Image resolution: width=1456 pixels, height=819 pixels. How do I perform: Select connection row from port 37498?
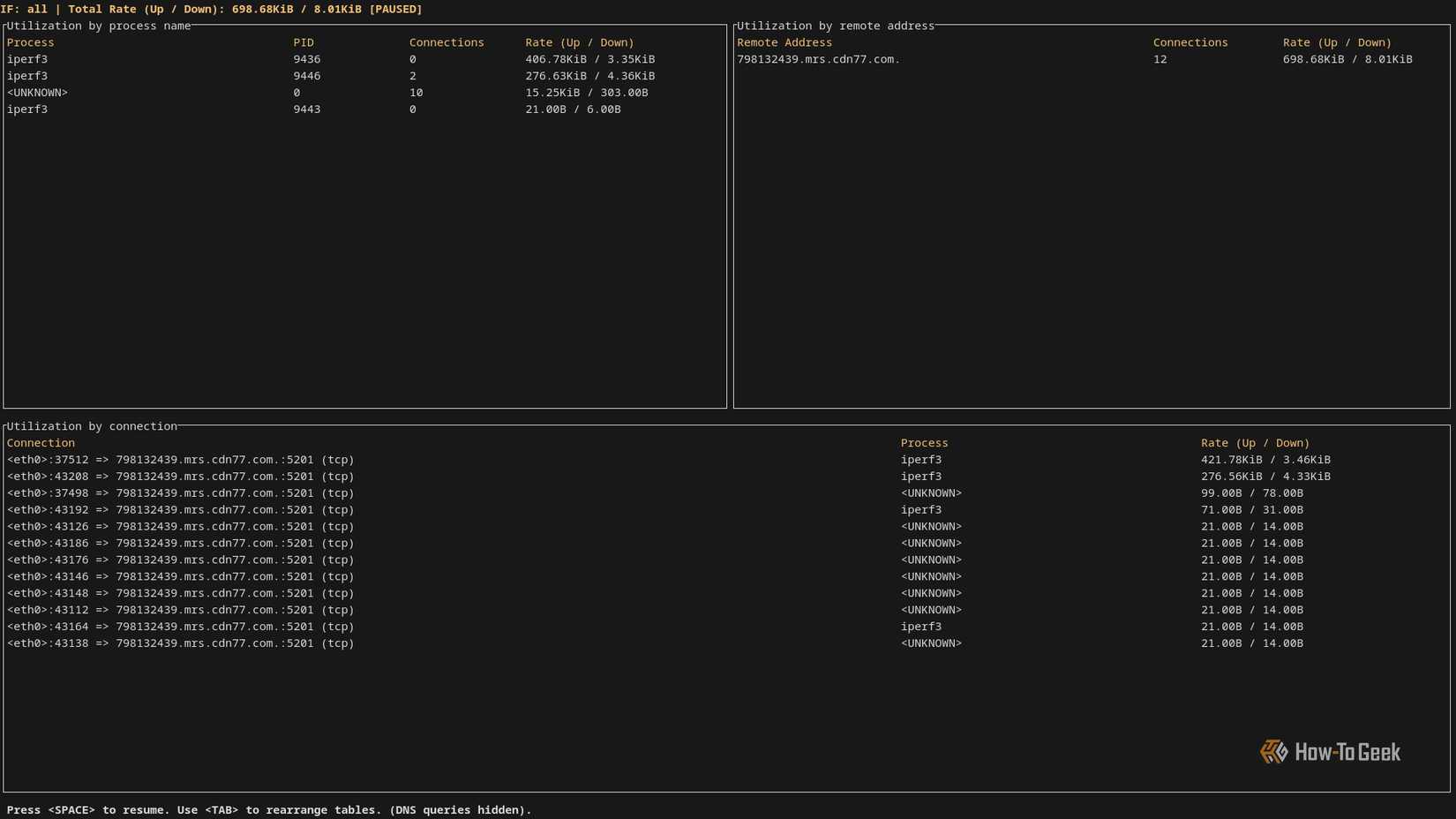[x=726, y=493]
